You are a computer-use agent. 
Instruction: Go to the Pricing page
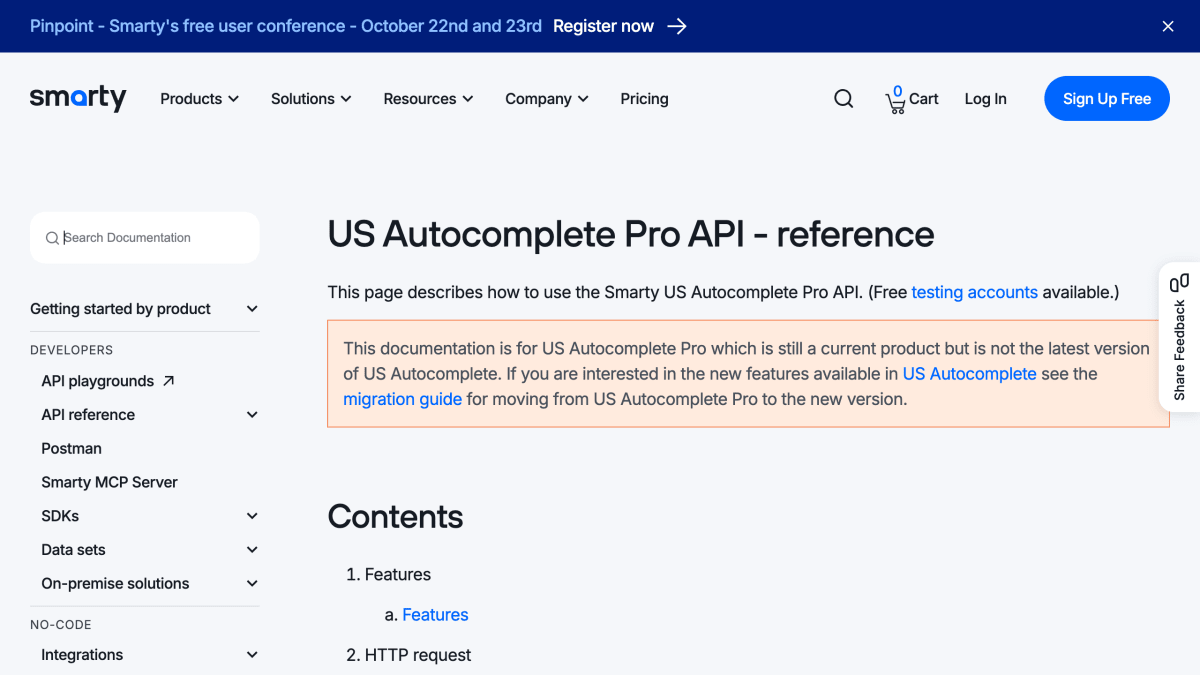[x=644, y=99]
